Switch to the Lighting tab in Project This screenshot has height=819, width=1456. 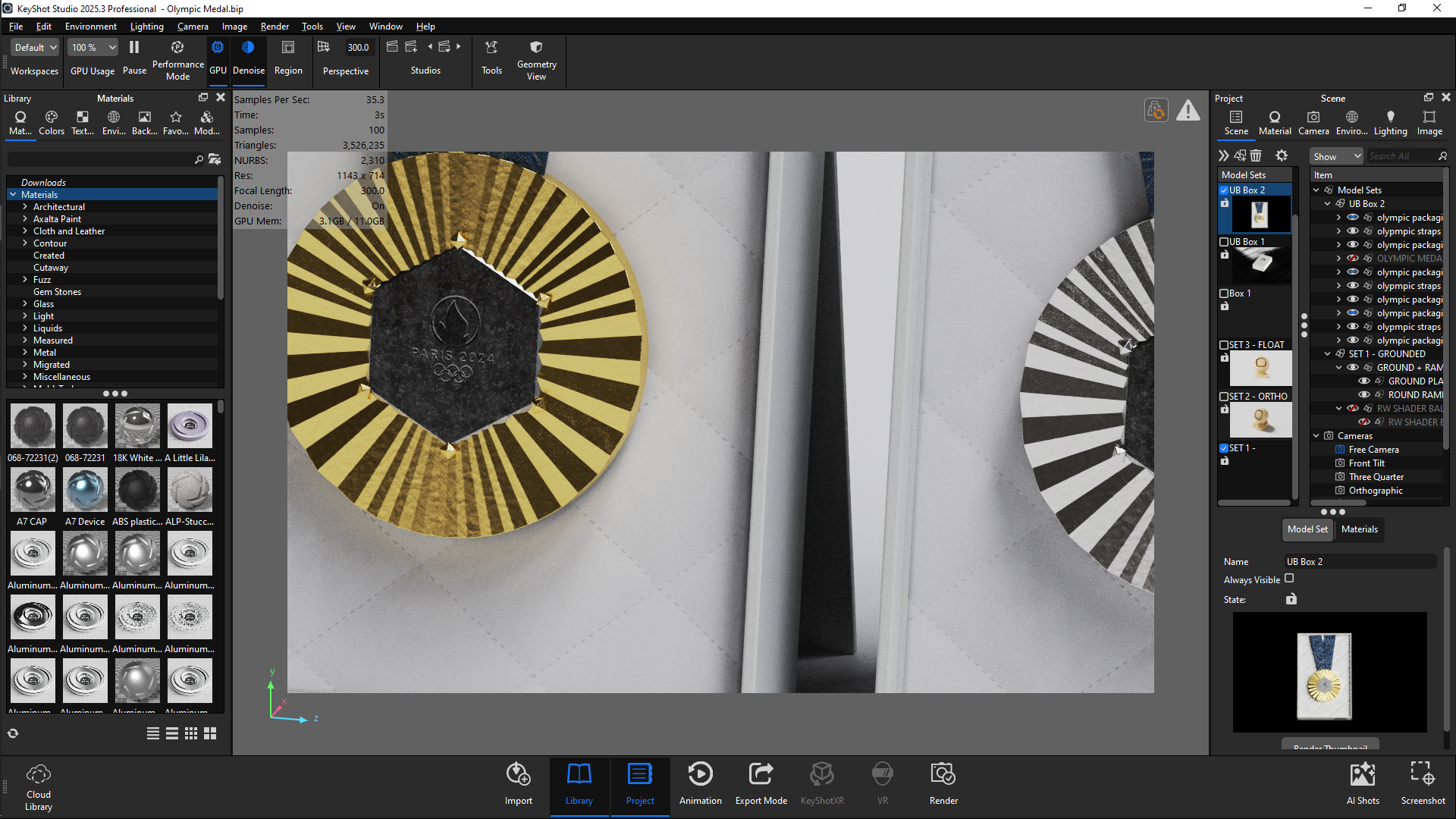pos(1390,121)
